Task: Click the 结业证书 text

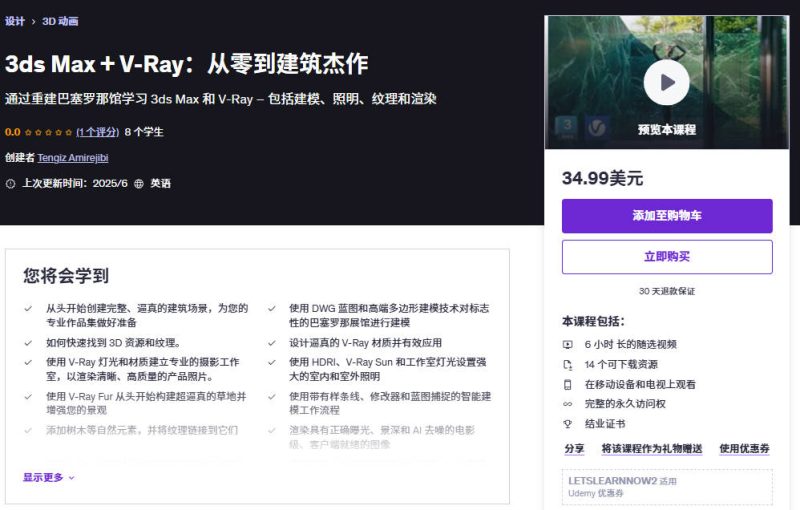Action: tap(605, 424)
